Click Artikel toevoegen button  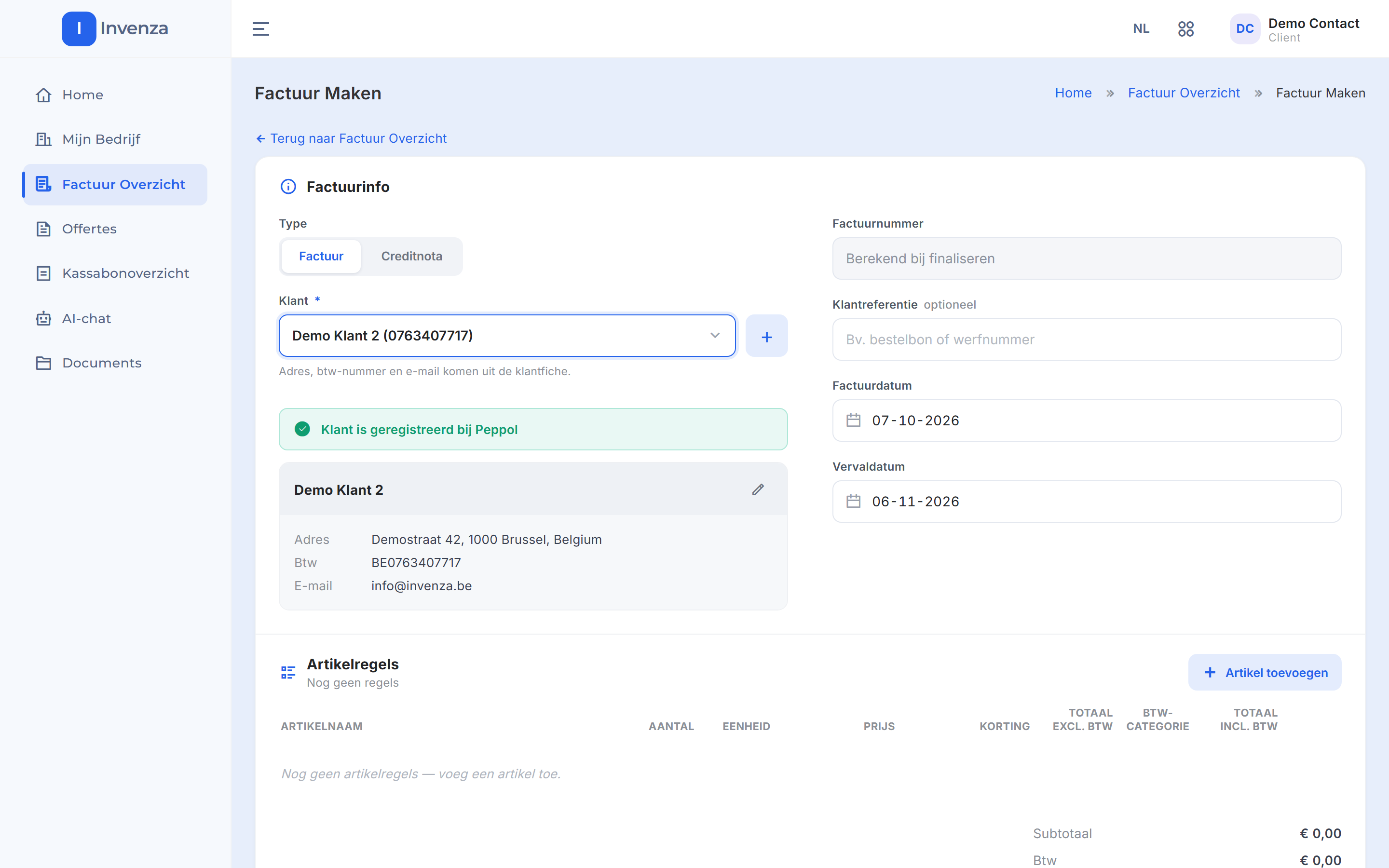[x=1265, y=672]
